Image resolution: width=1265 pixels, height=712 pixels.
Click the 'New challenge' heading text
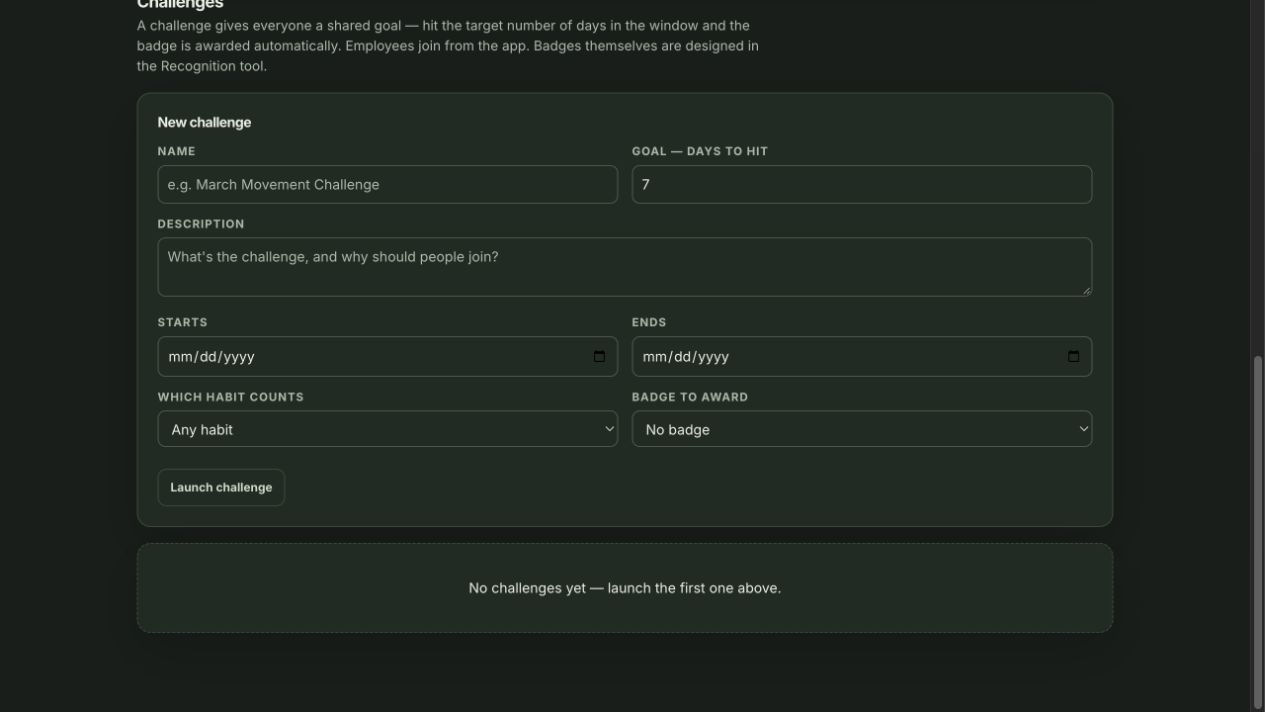click(204, 122)
